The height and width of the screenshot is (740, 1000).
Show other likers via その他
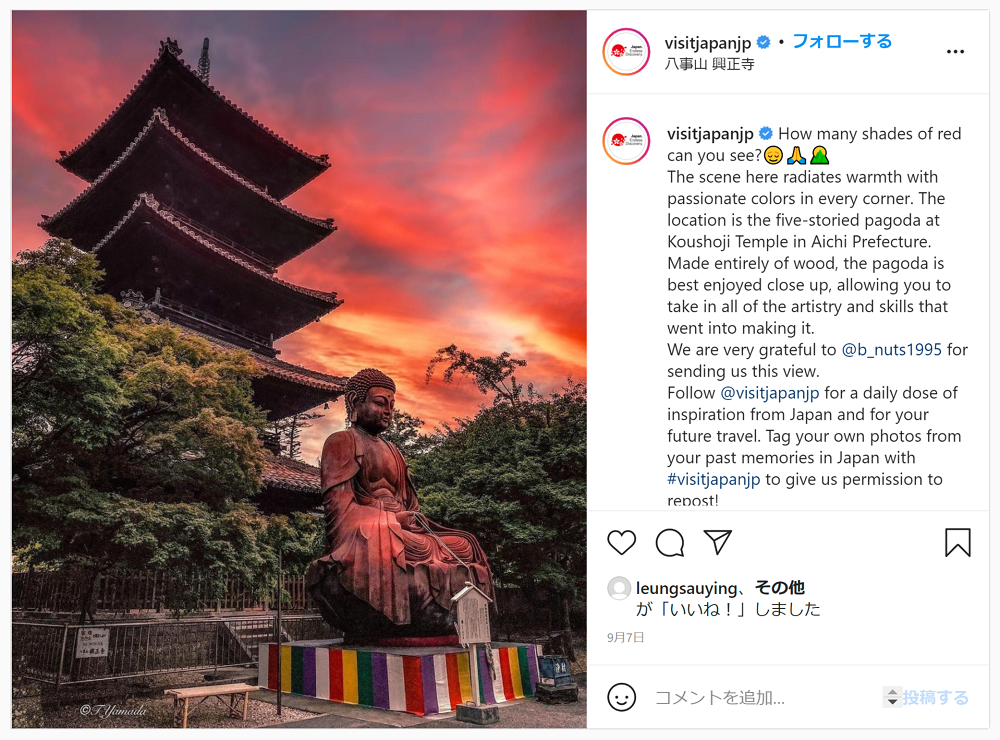point(779,588)
